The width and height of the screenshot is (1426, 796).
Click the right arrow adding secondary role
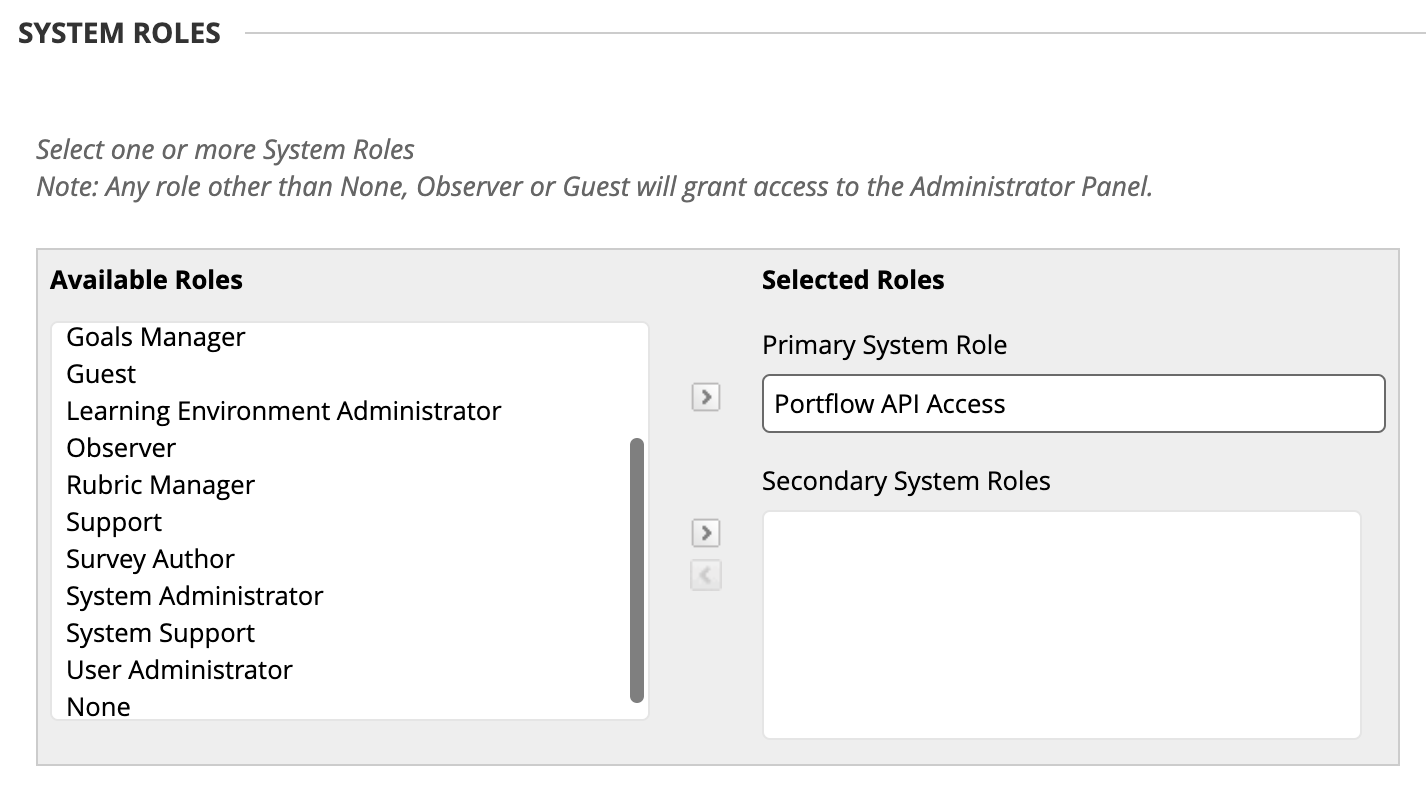706,533
